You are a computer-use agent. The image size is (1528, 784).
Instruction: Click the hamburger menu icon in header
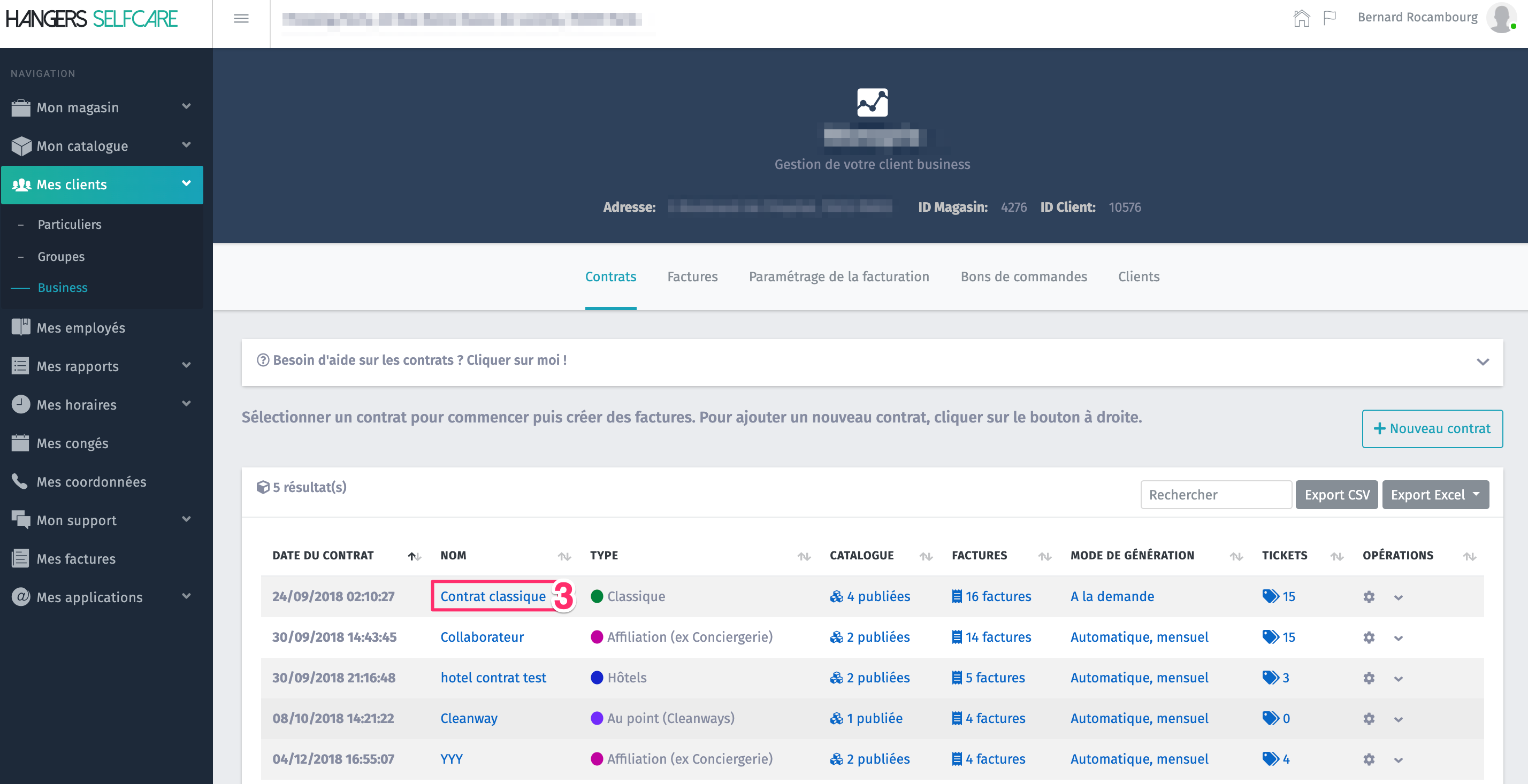241,18
